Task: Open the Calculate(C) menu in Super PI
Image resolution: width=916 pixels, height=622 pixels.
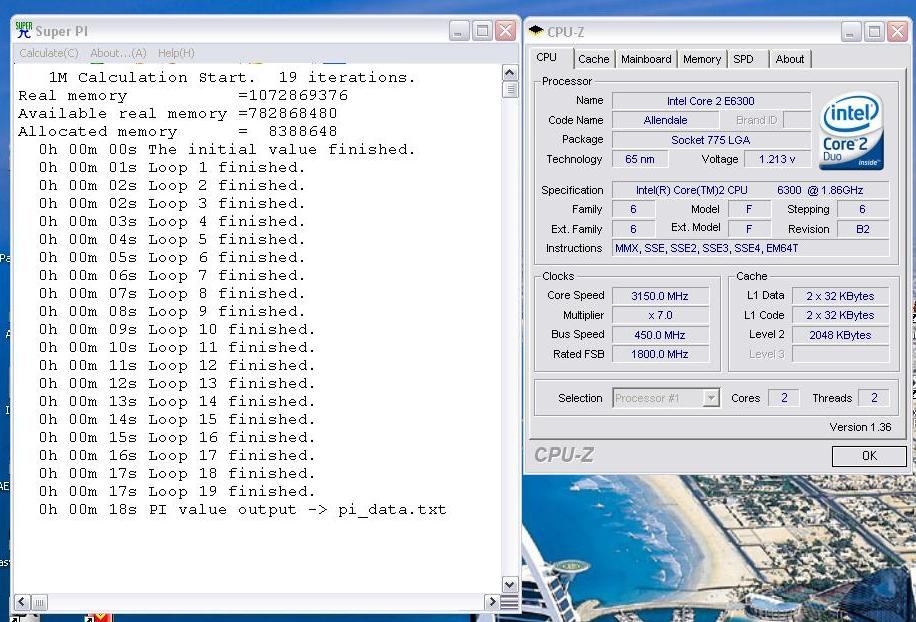Action: 48,53
